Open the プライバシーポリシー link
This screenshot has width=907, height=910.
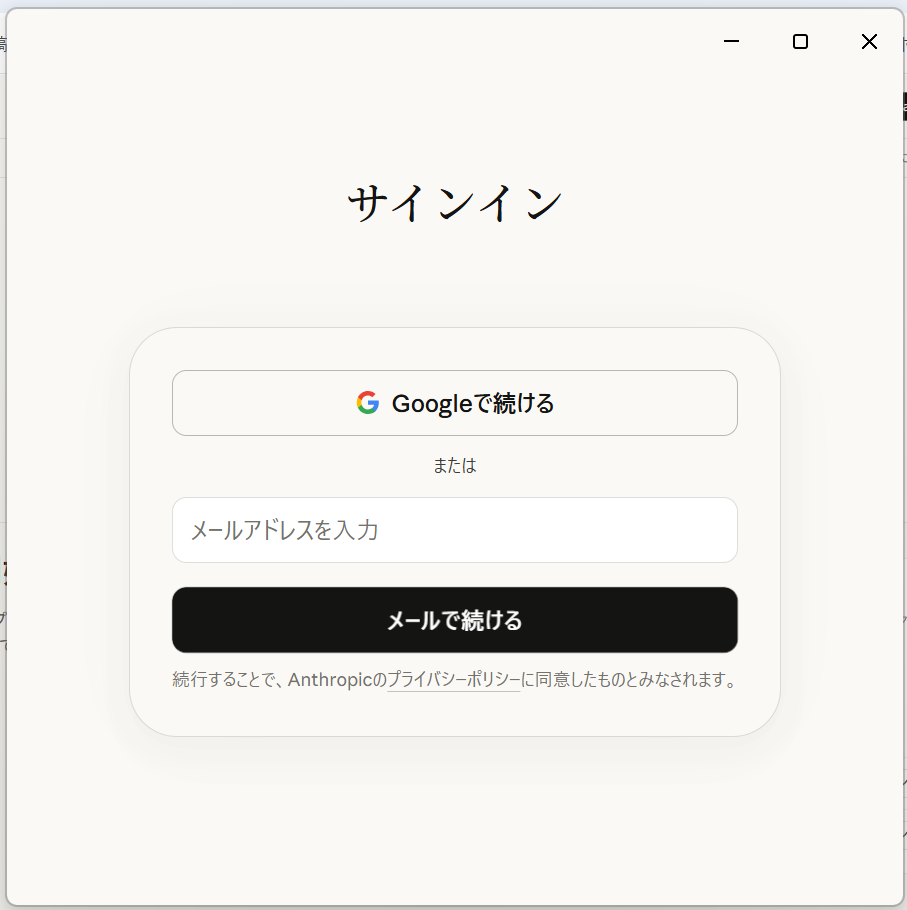click(x=454, y=679)
